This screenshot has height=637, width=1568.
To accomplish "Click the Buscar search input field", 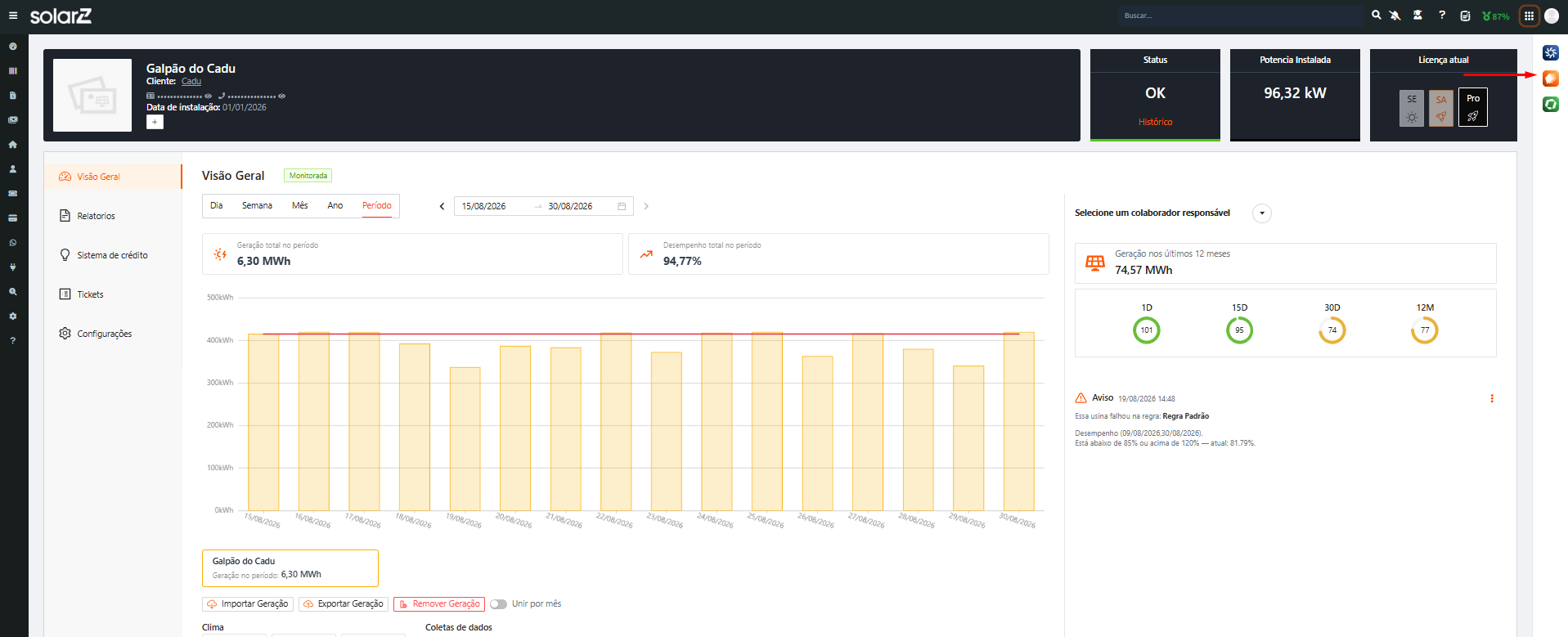I will point(1240,16).
